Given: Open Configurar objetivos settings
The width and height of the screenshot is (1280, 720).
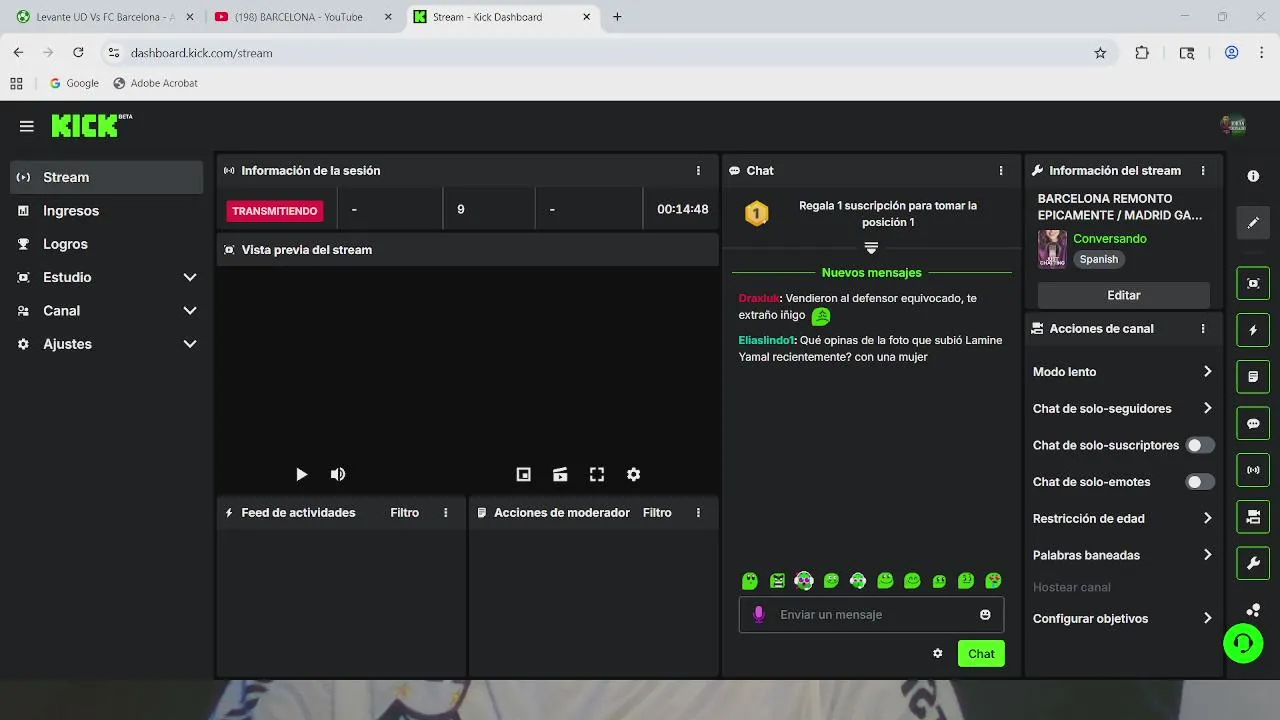Looking at the screenshot, I should coord(1122,619).
